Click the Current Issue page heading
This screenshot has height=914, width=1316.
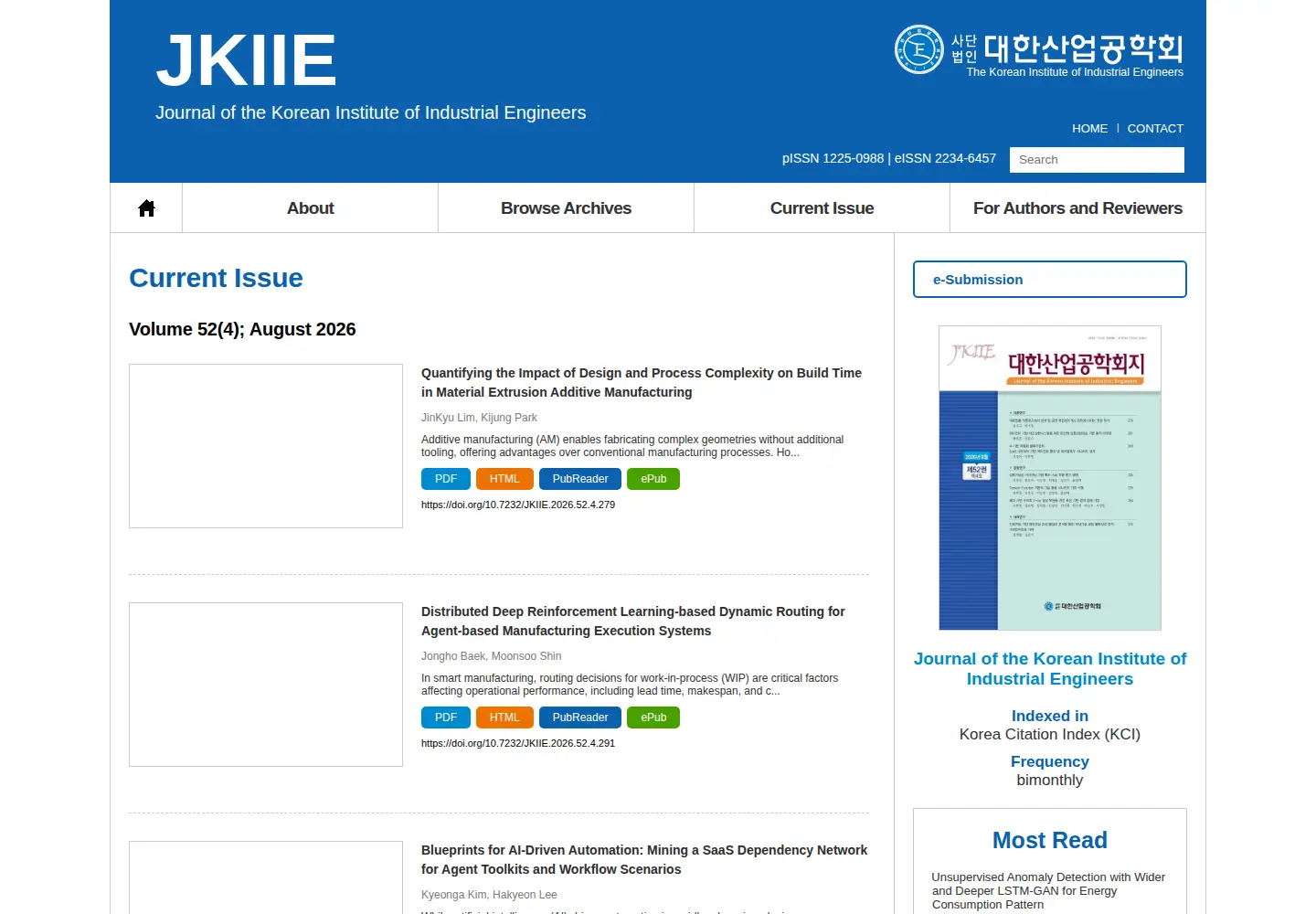click(216, 278)
